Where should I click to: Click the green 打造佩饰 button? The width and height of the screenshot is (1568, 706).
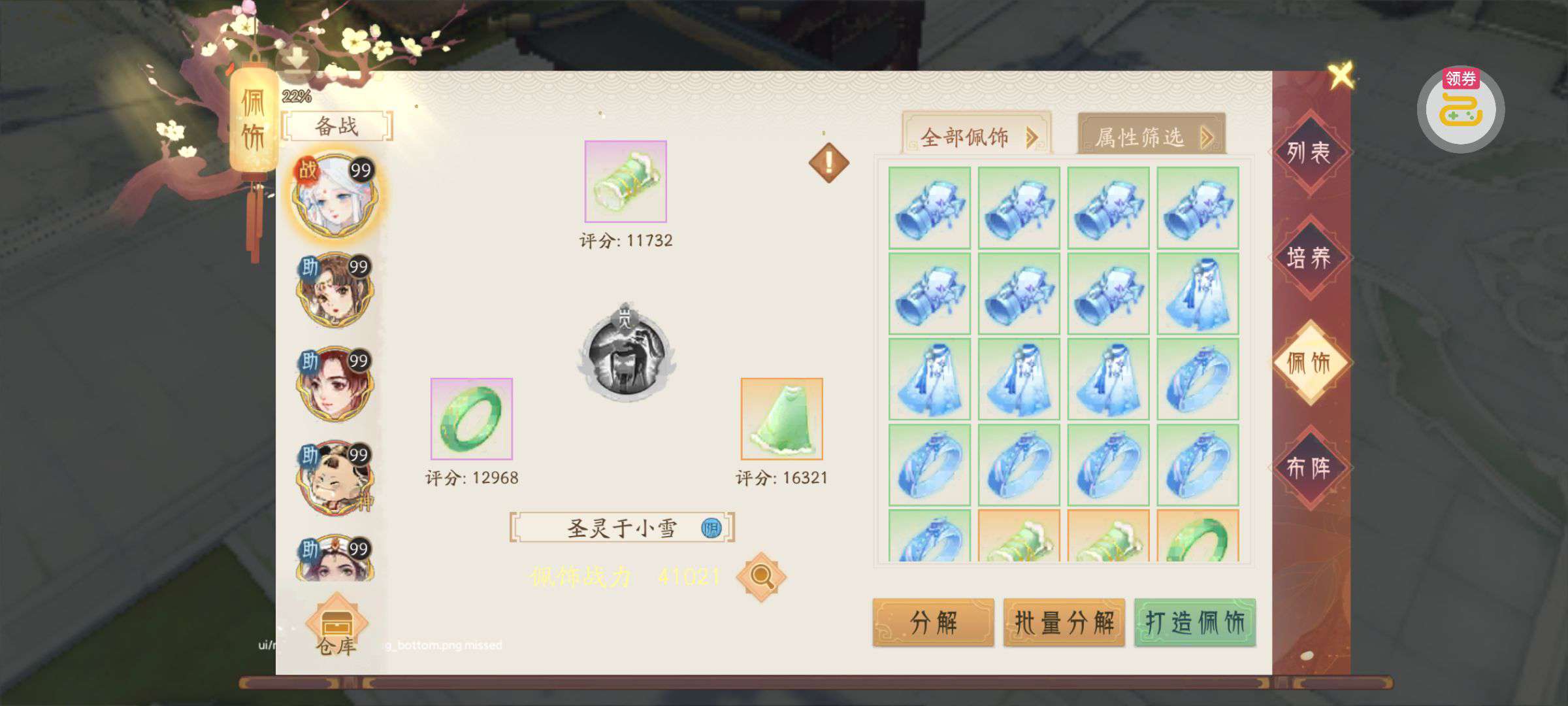pos(1195,622)
